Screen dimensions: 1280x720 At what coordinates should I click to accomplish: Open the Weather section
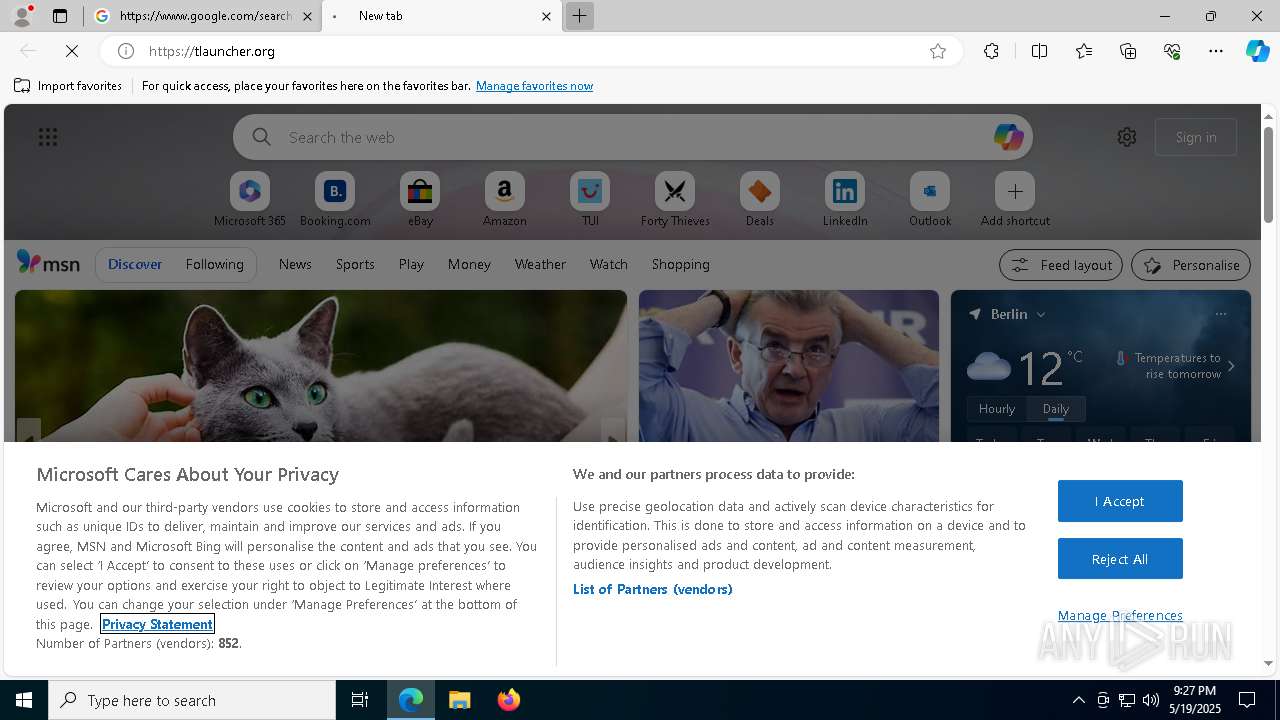coord(540,264)
